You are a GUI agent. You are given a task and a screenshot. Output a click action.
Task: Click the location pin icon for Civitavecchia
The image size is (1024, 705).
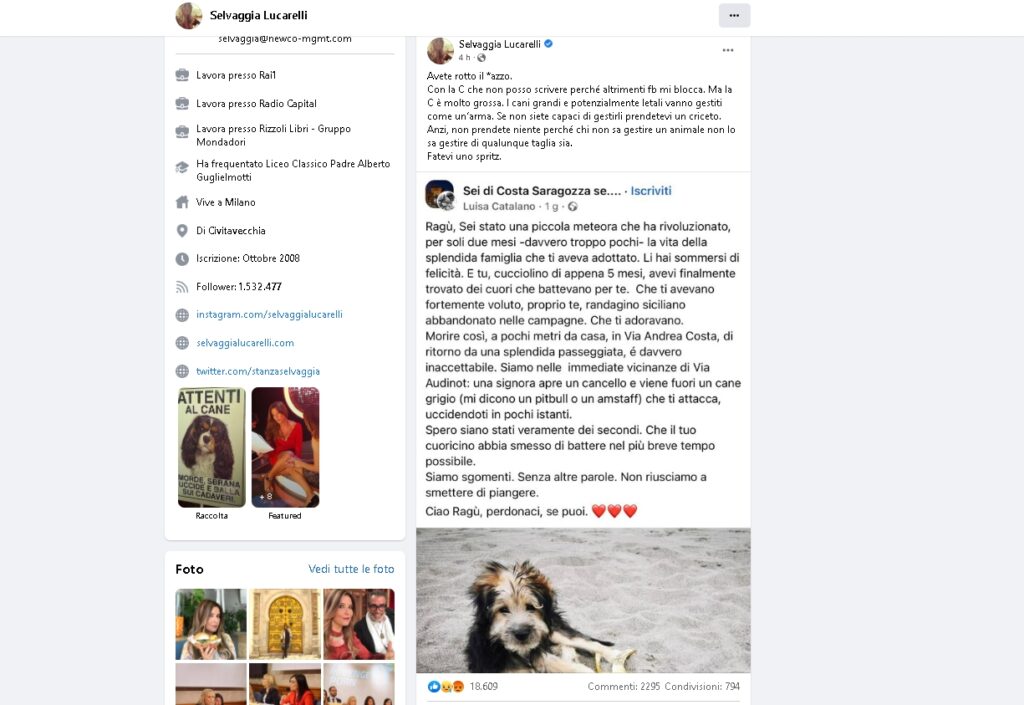point(182,230)
